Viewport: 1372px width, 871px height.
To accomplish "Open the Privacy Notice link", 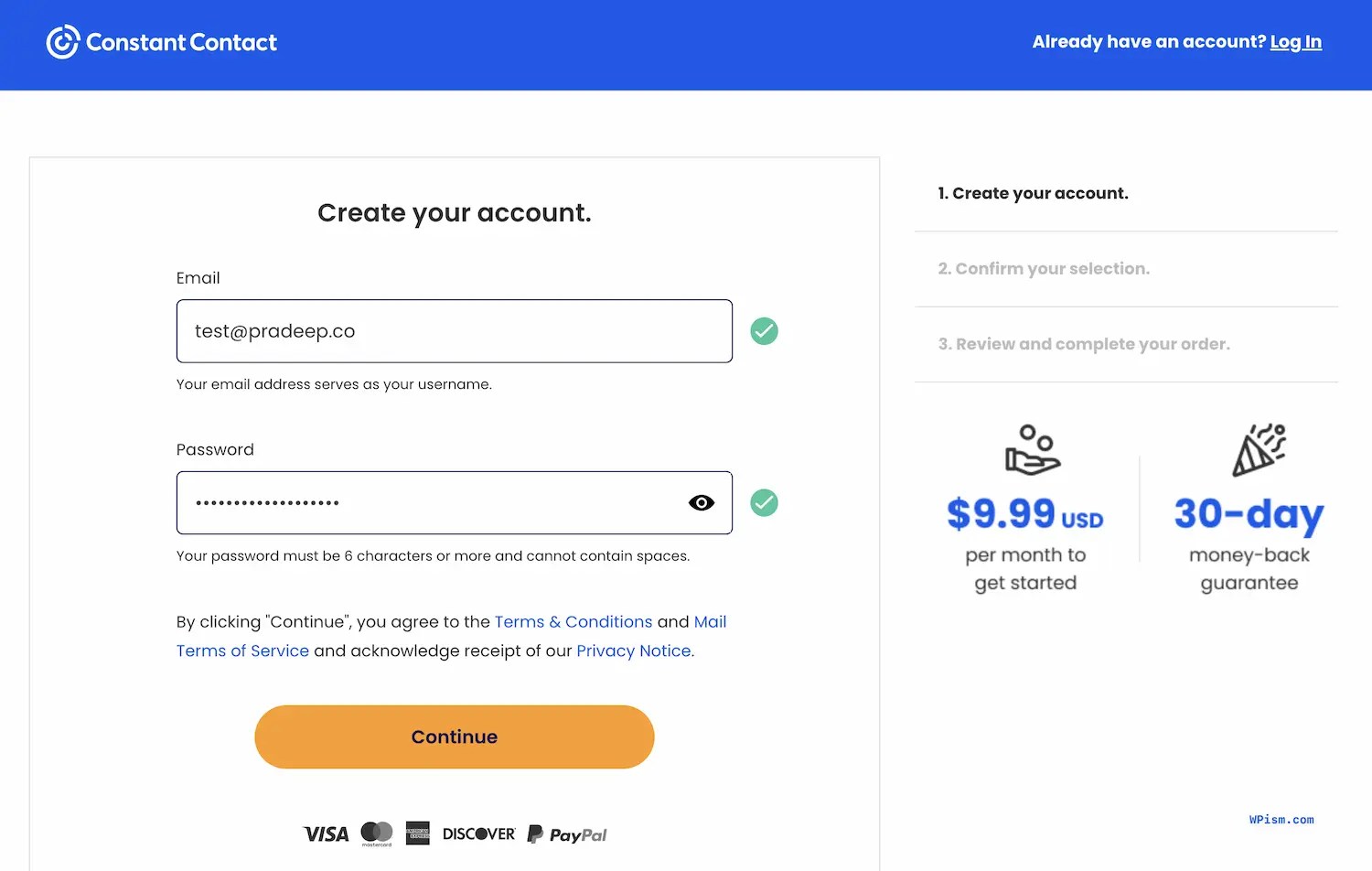I will click(x=633, y=651).
